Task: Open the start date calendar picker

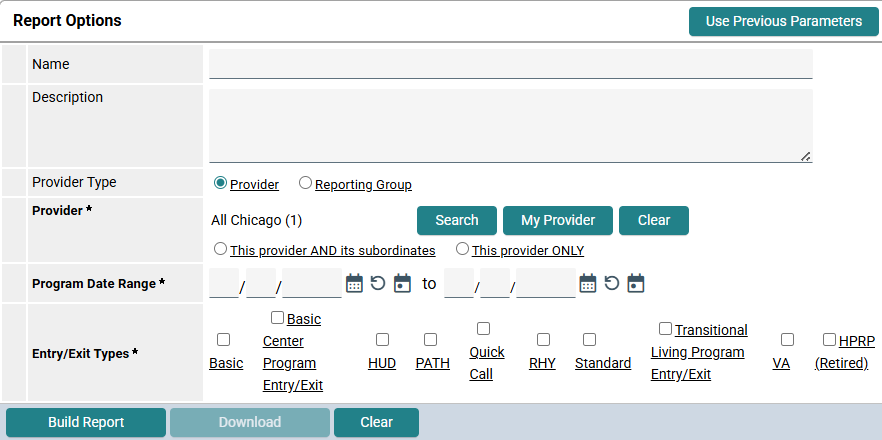Action: 354,283
